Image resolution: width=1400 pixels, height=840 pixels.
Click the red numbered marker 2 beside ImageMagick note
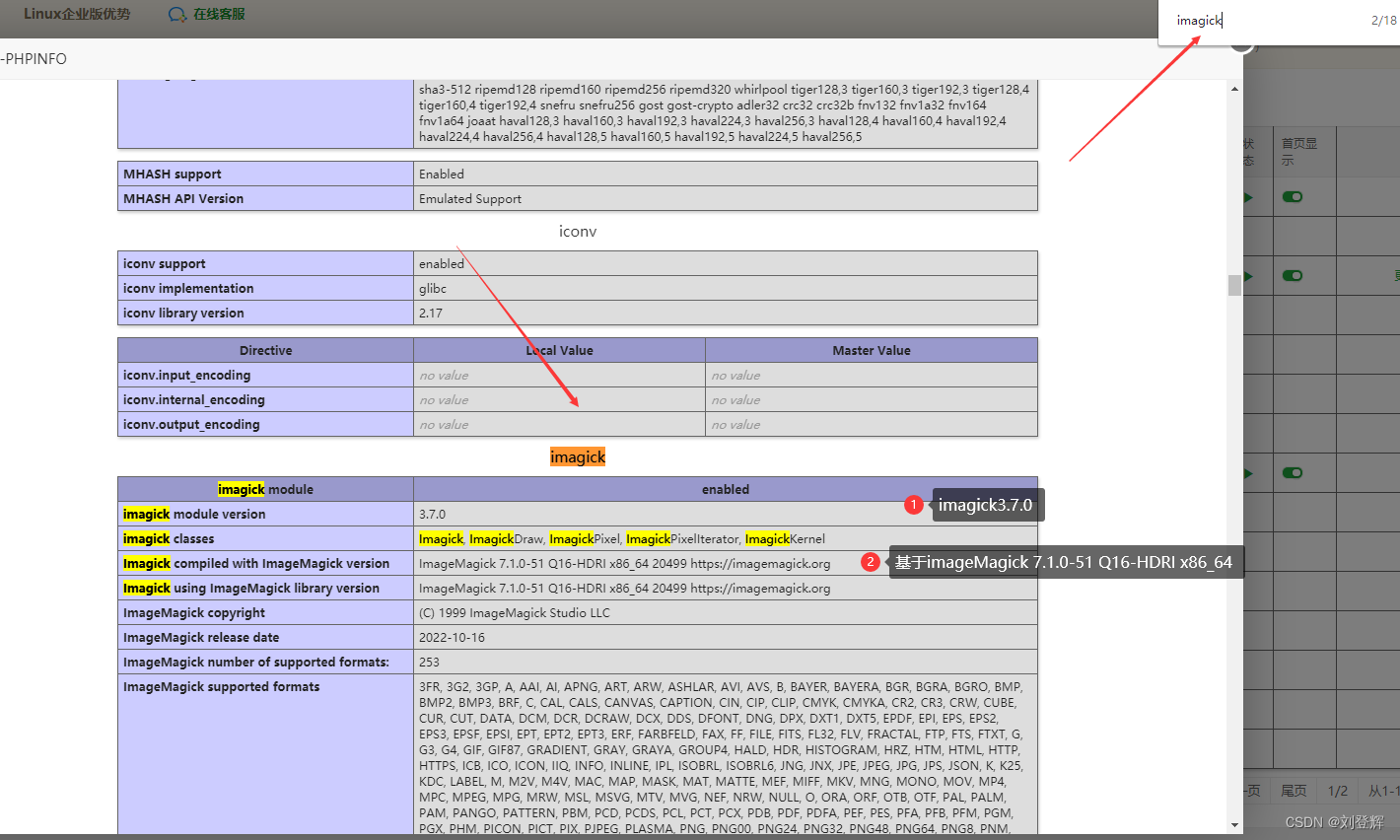(x=871, y=561)
